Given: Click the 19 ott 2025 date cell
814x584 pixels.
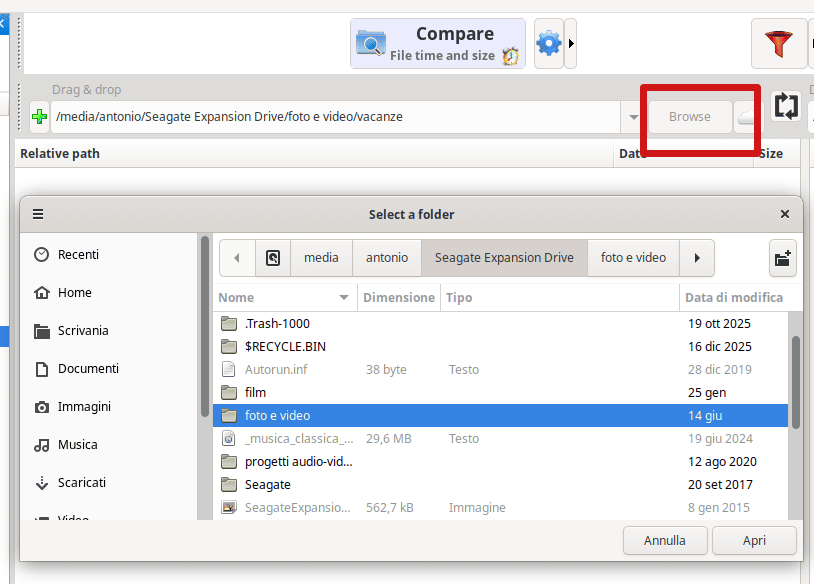Looking at the screenshot, I should (x=719, y=323).
